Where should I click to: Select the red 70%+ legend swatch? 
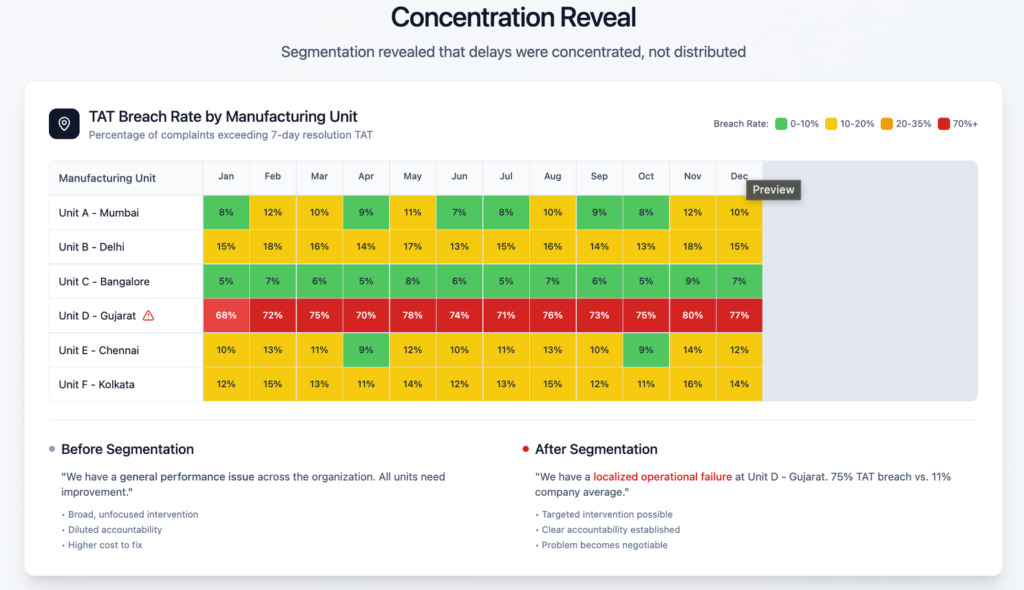(943, 124)
